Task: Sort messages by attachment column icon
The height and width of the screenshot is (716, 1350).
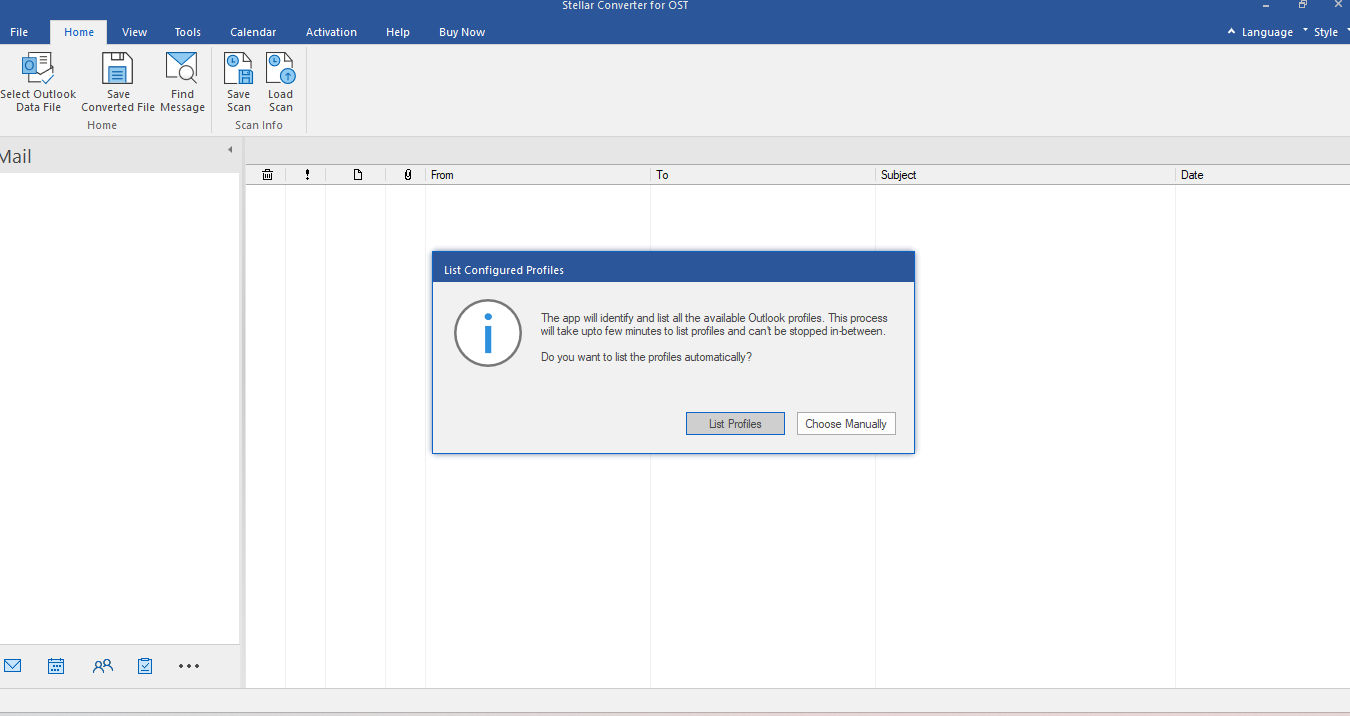Action: pos(407,175)
